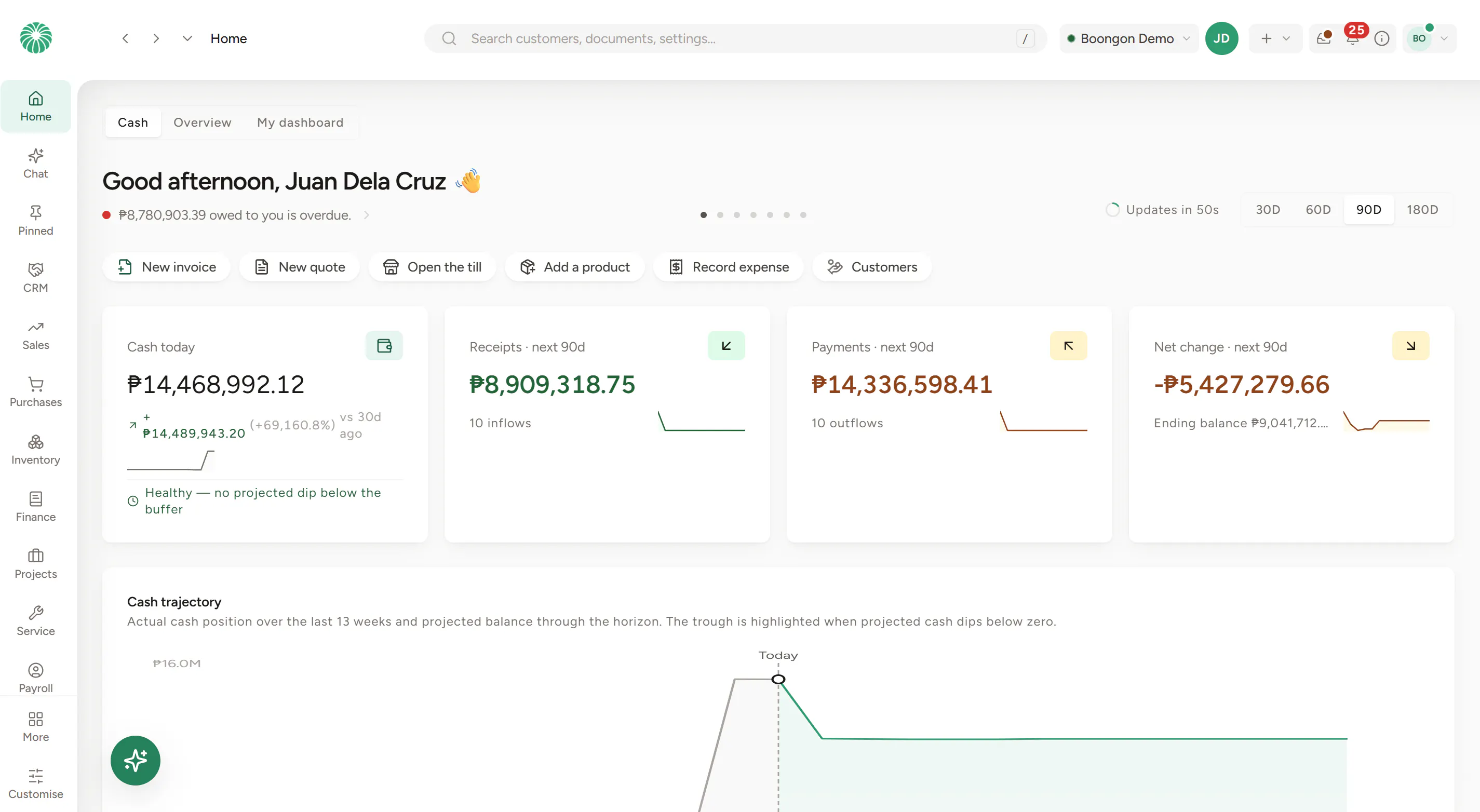Click the ₱8,780,903.39 overdue notice text

[234, 215]
